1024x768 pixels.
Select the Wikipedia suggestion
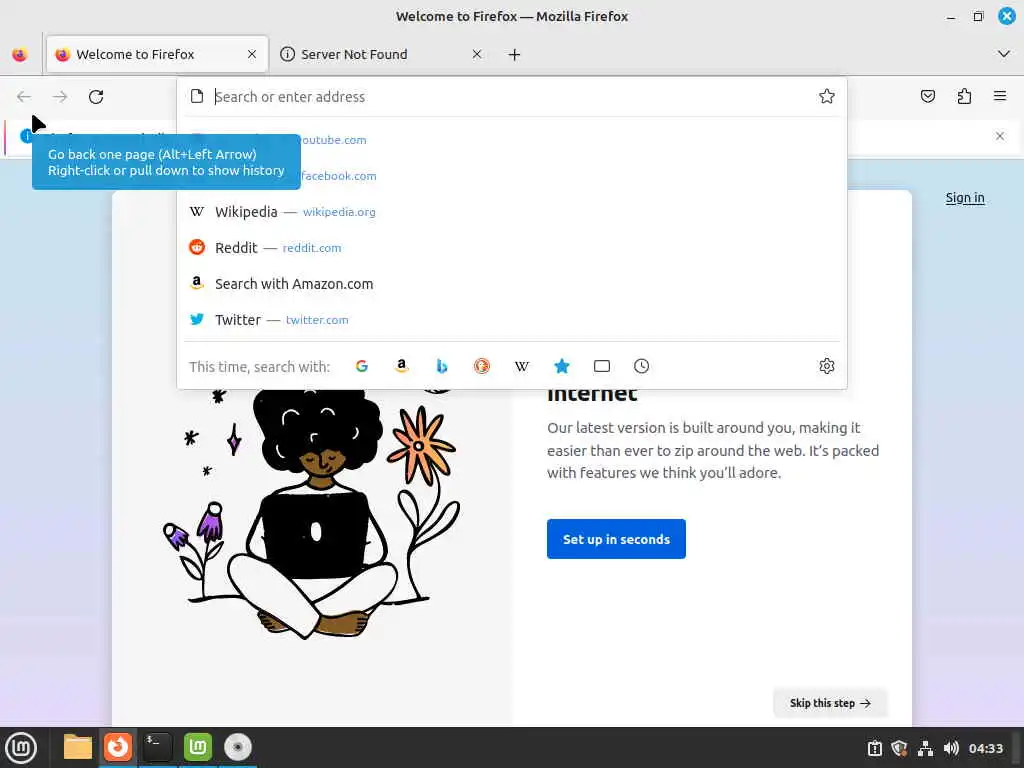512,212
